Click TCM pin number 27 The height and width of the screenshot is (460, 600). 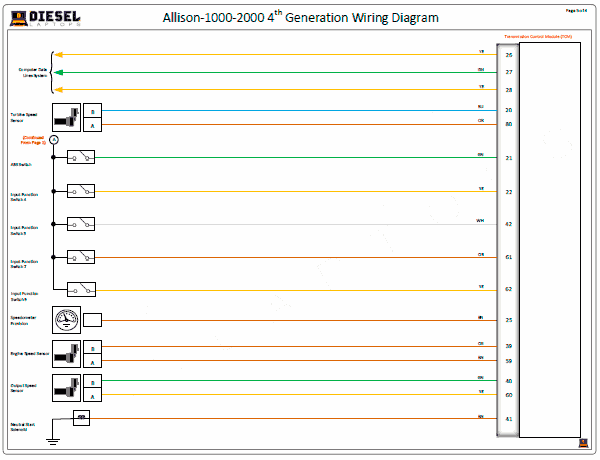click(509, 72)
